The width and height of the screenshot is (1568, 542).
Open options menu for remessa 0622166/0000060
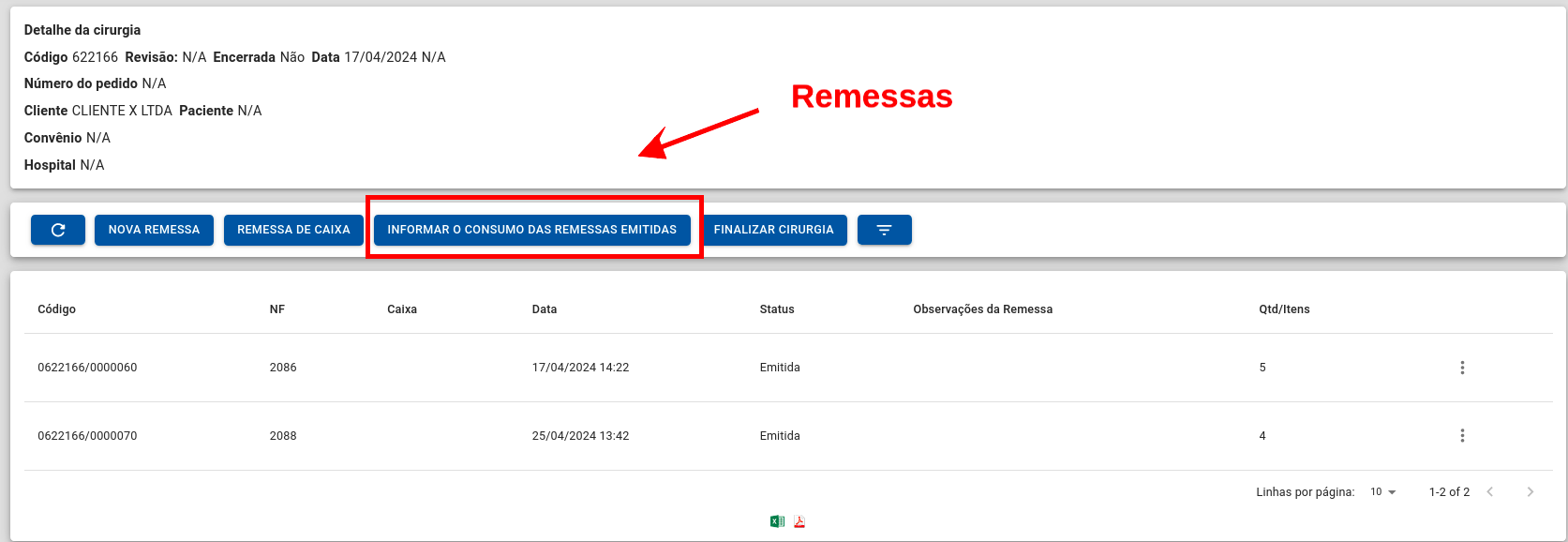coord(1462,368)
